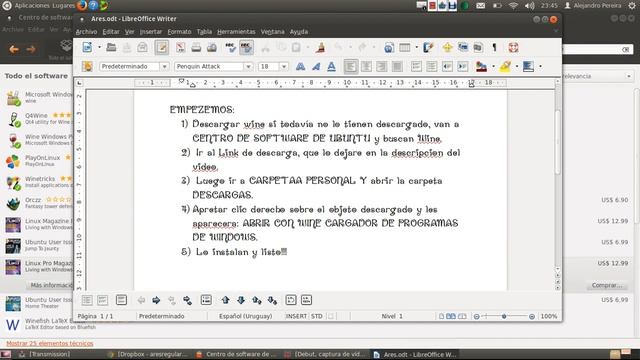The image size is (640, 360).
Task: Open the Herramientas menu
Action: (x=236, y=31)
